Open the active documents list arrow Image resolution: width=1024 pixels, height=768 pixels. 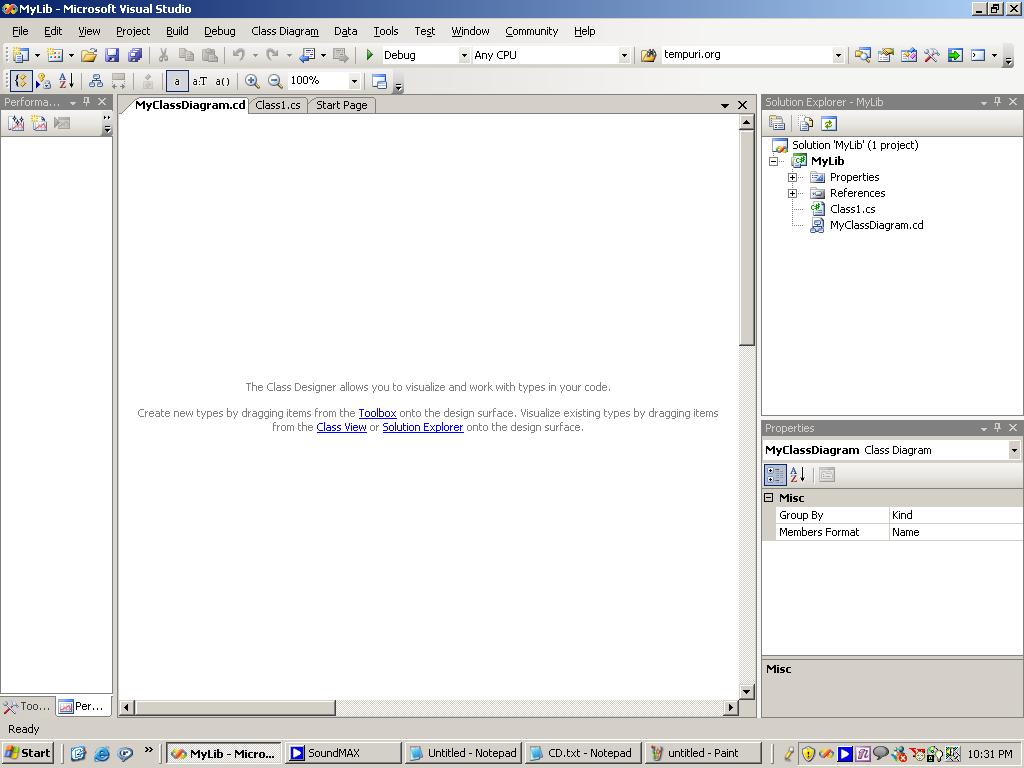click(x=725, y=105)
